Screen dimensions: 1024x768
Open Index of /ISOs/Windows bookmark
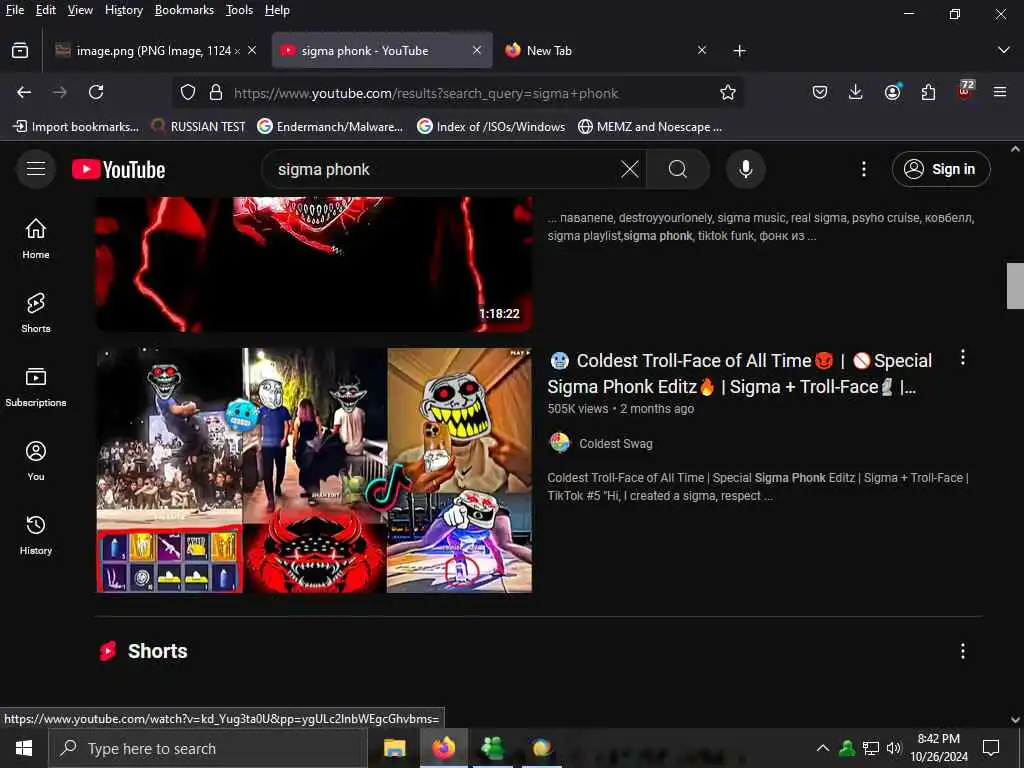(491, 127)
